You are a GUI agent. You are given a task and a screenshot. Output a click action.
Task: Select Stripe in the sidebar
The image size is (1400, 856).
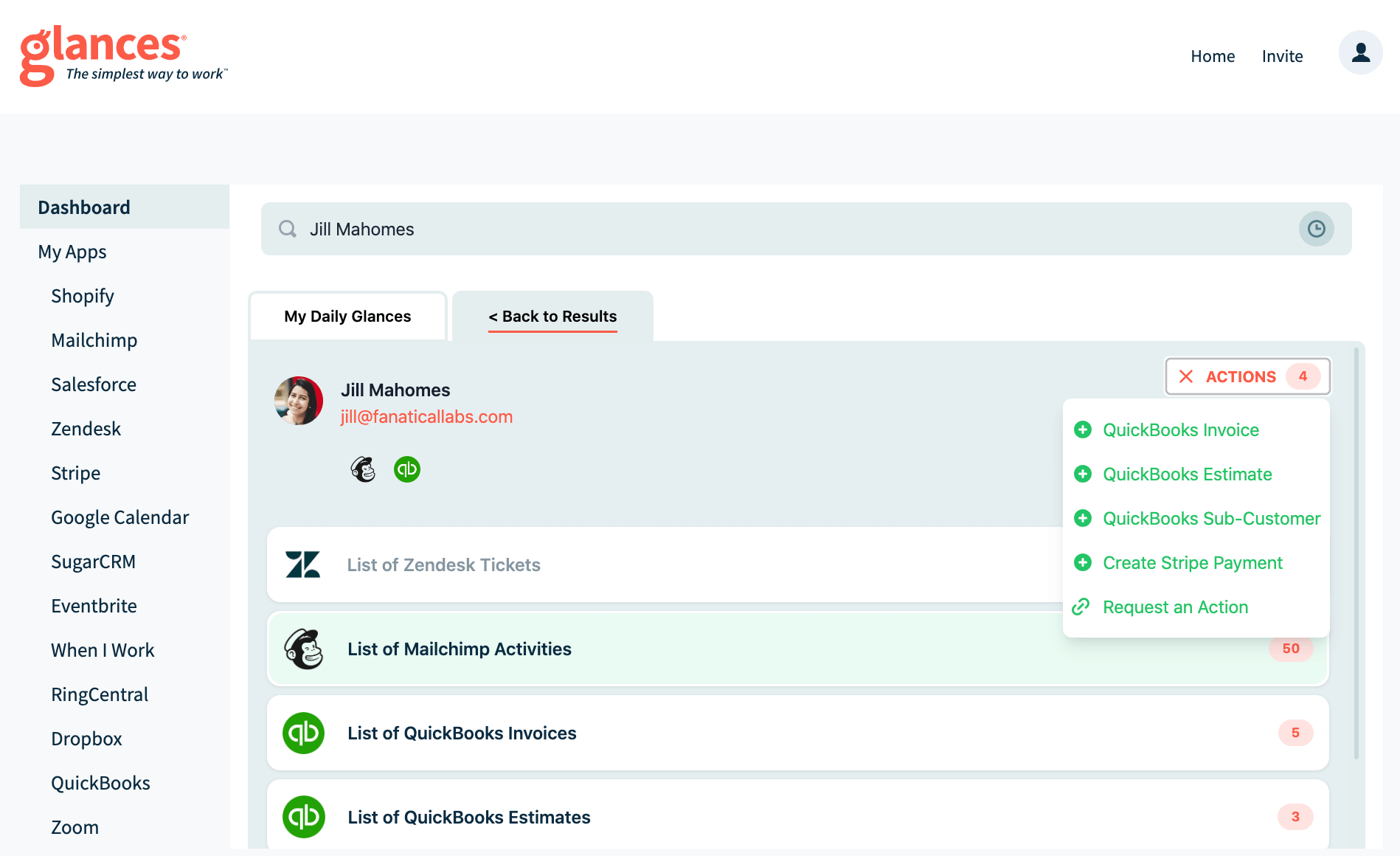point(76,473)
